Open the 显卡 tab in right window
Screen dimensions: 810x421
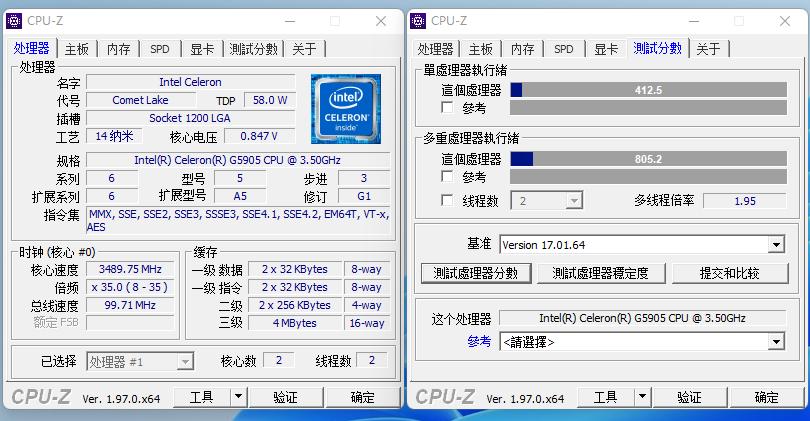(x=606, y=49)
